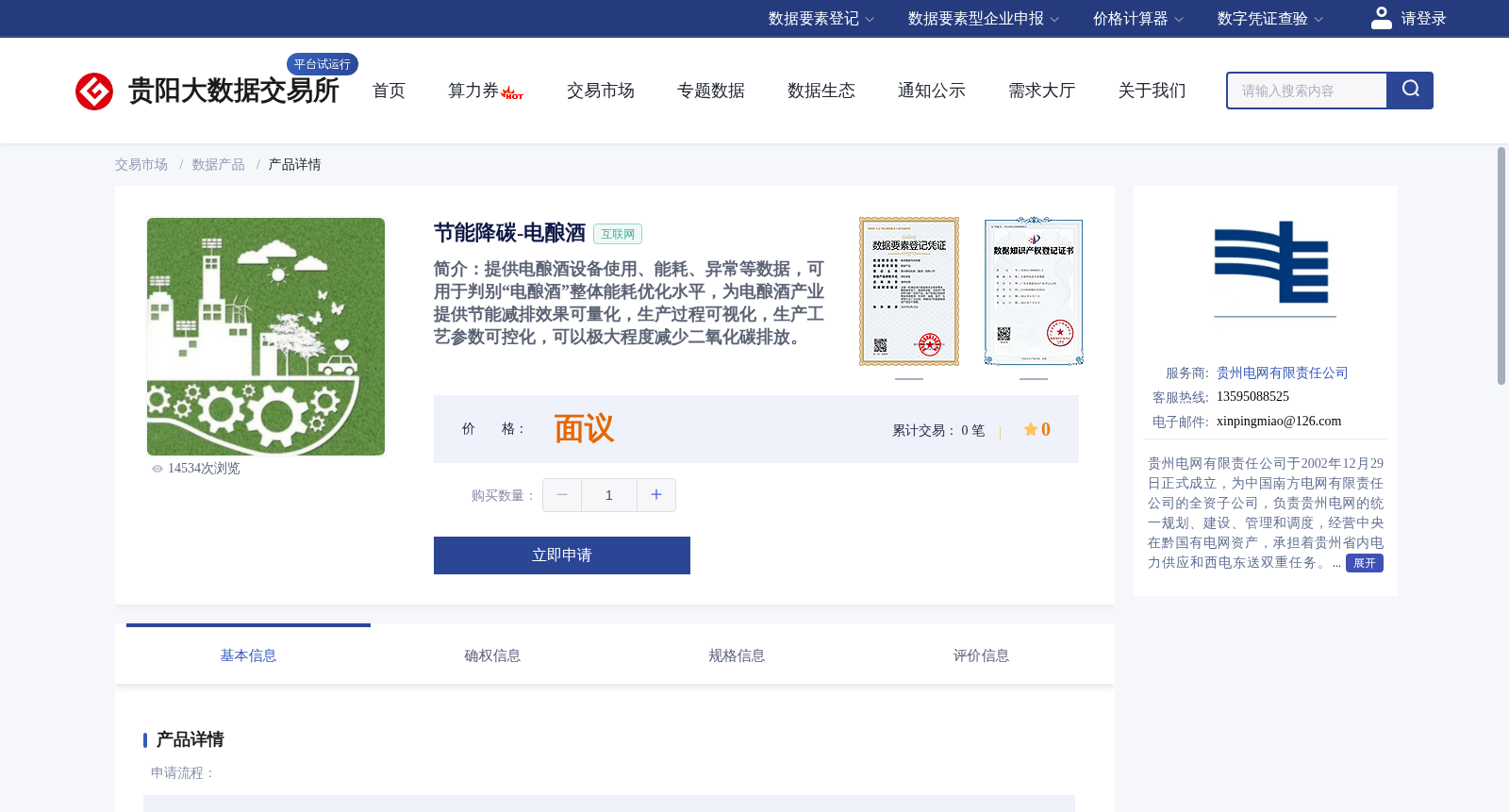
Task: Click the 平台试运行 badge
Action: 323,64
